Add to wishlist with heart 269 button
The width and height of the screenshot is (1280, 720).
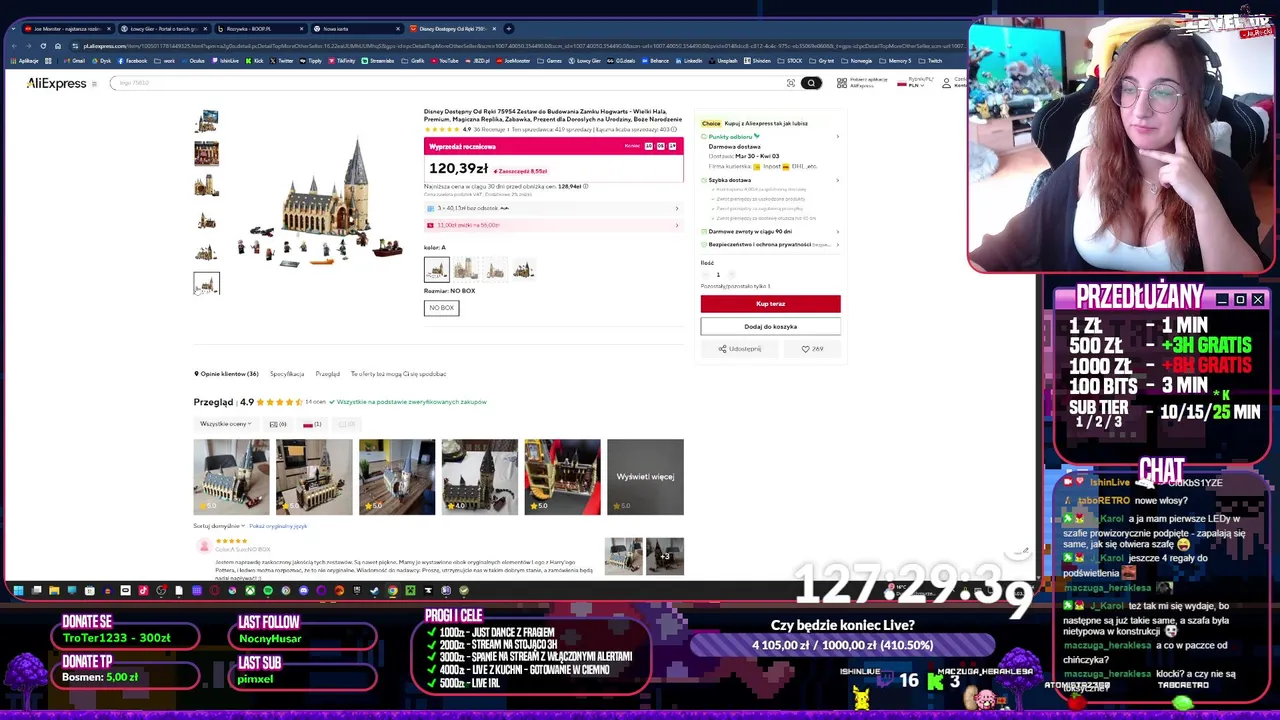[812, 349]
